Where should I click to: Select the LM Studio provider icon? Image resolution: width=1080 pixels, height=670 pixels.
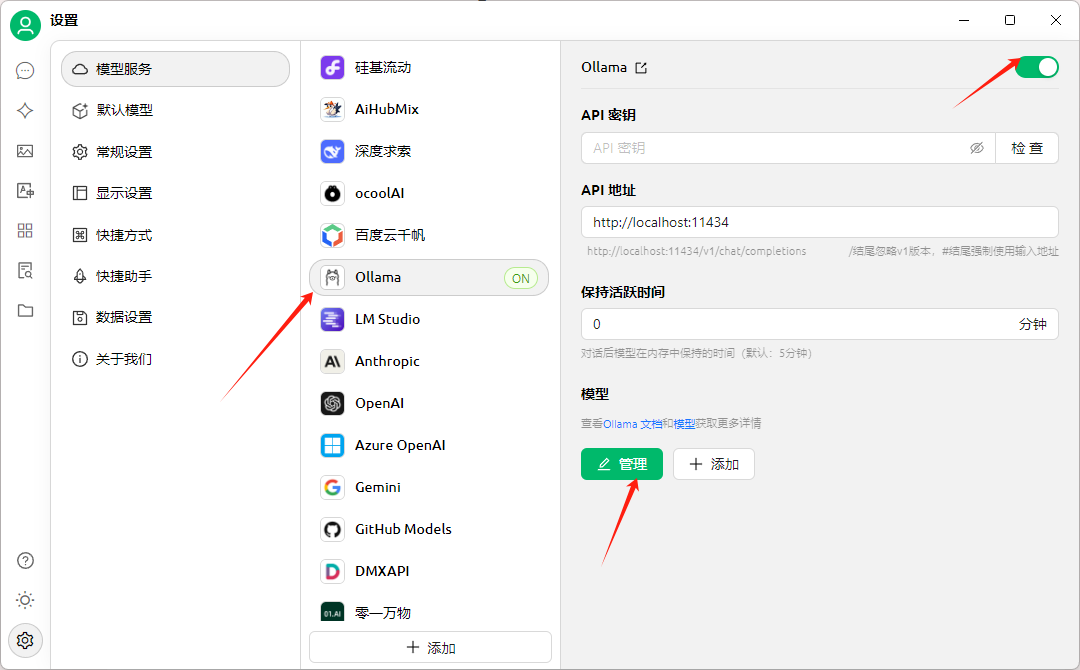pos(333,320)
